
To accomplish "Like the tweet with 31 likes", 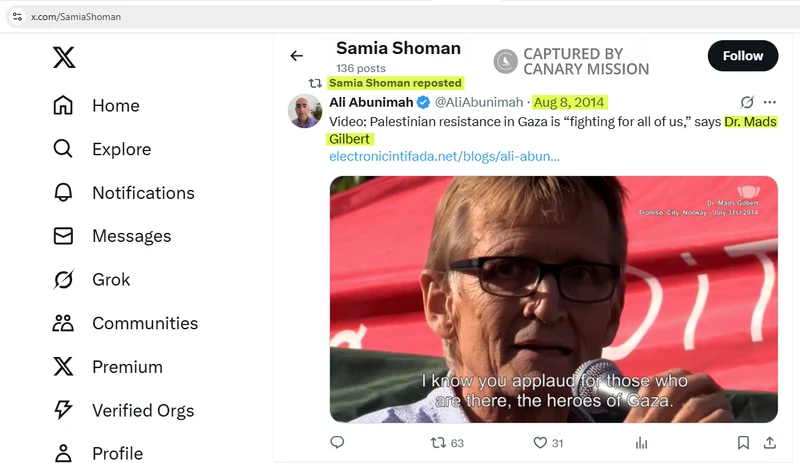I will (x=541, y=442).
